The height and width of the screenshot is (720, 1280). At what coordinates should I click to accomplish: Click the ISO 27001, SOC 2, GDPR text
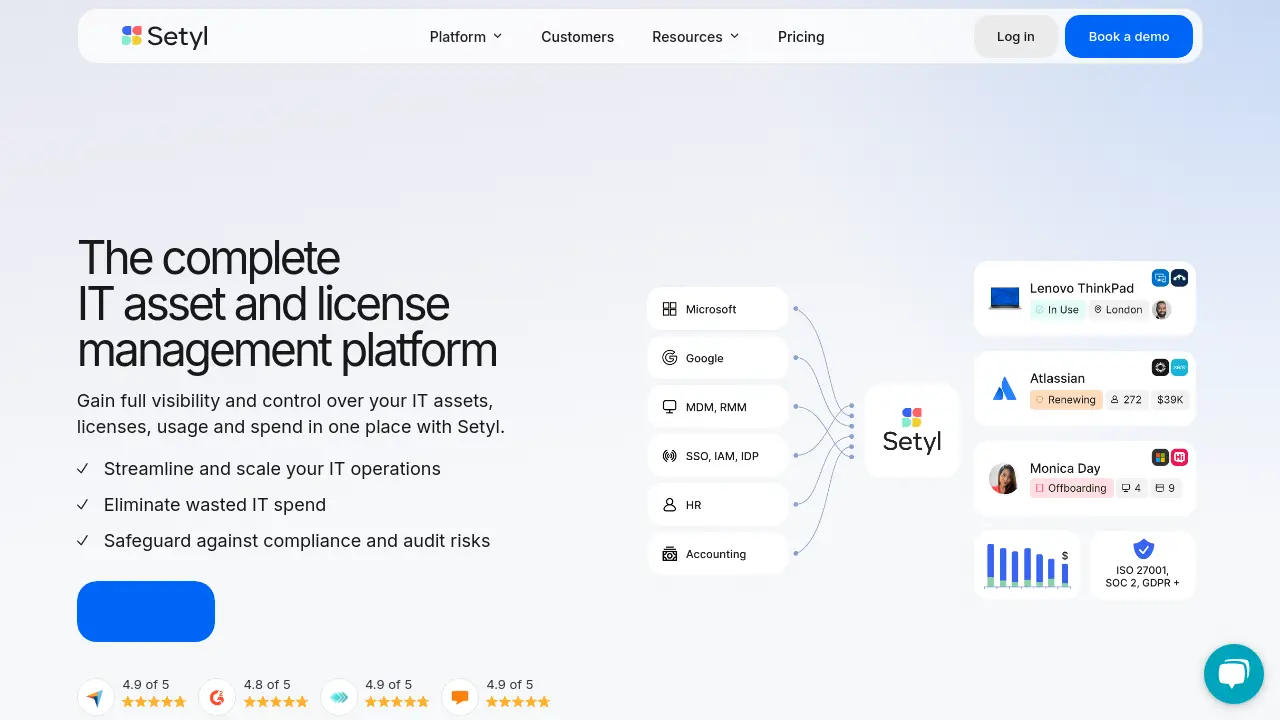pyautogui.click(x=1142, y=576)
